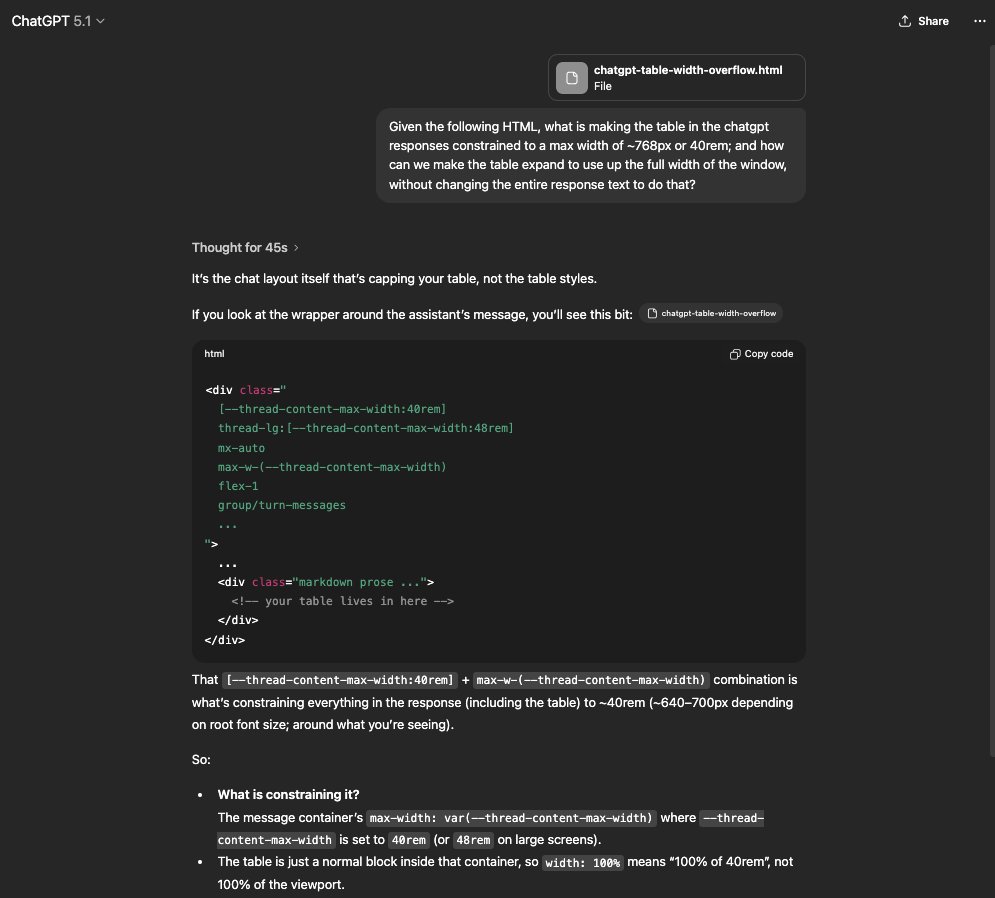Screen dimensions: 995x898
Task: Click the inline code 'width: 100%'
Action: point(583,862)
